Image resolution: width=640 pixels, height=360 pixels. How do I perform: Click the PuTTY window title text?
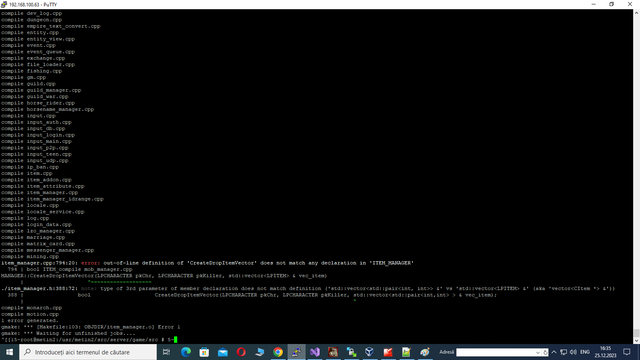click(33, 4)
